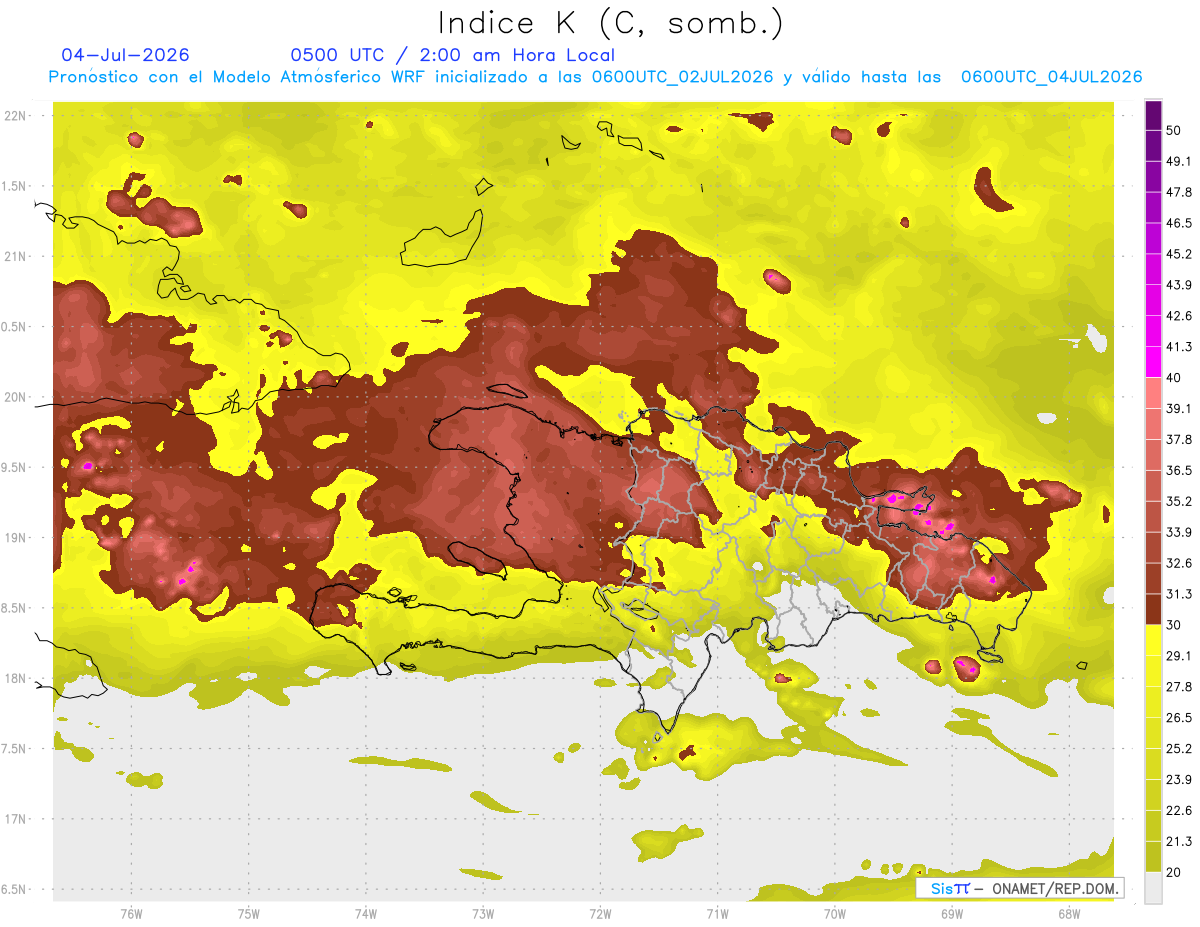Click legend value 27.8
Screen dimensions: 1200x927
point(1179,686)
